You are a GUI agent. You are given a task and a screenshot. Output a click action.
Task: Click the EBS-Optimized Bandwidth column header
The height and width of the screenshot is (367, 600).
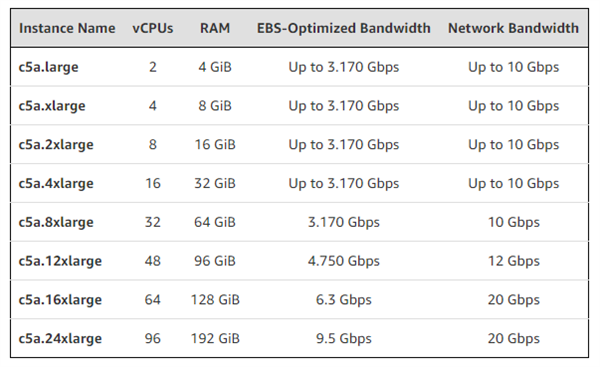click(x=344, y=28)
